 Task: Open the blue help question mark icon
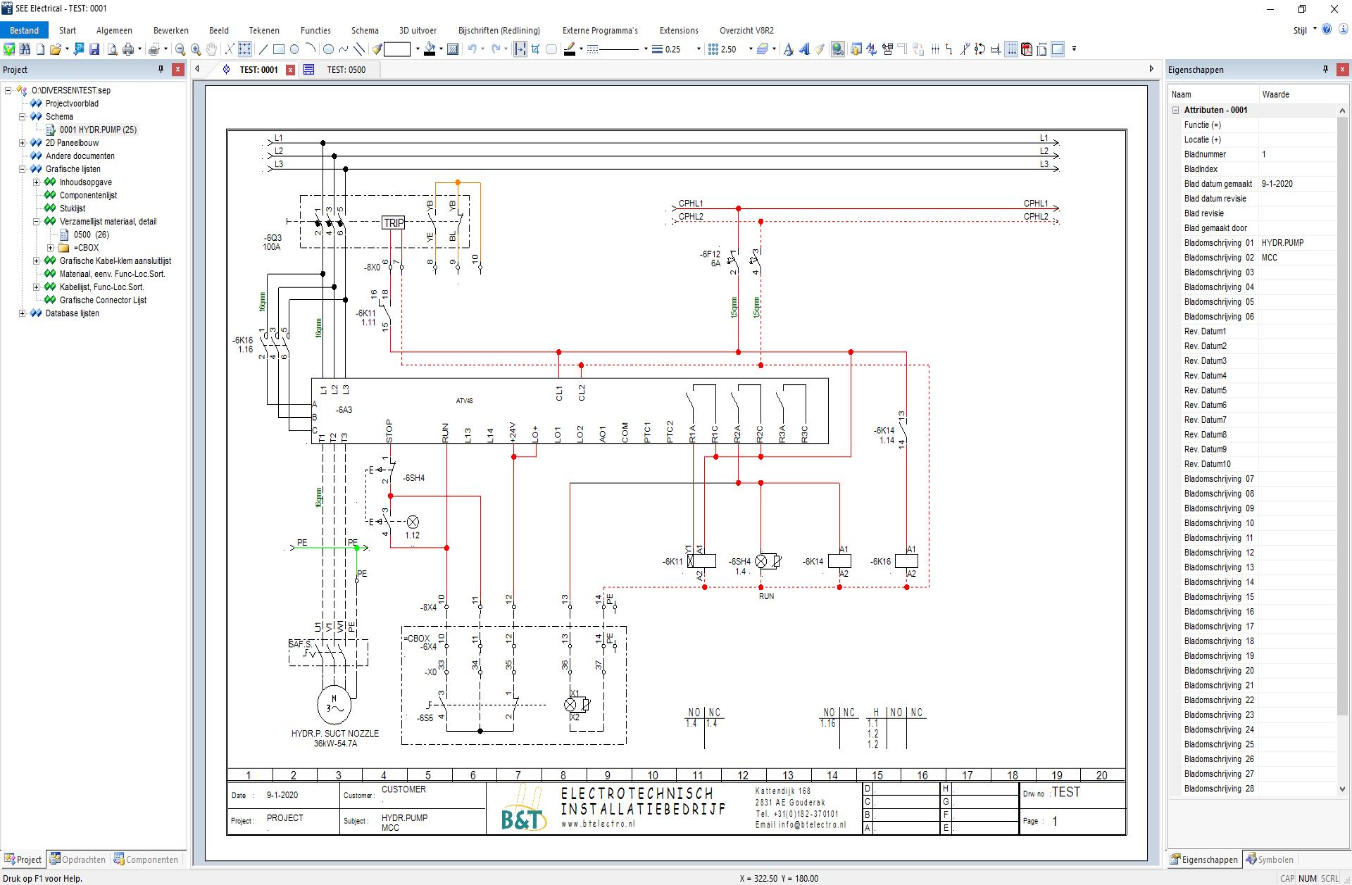pyautogui.click(x=1327, y=30)
